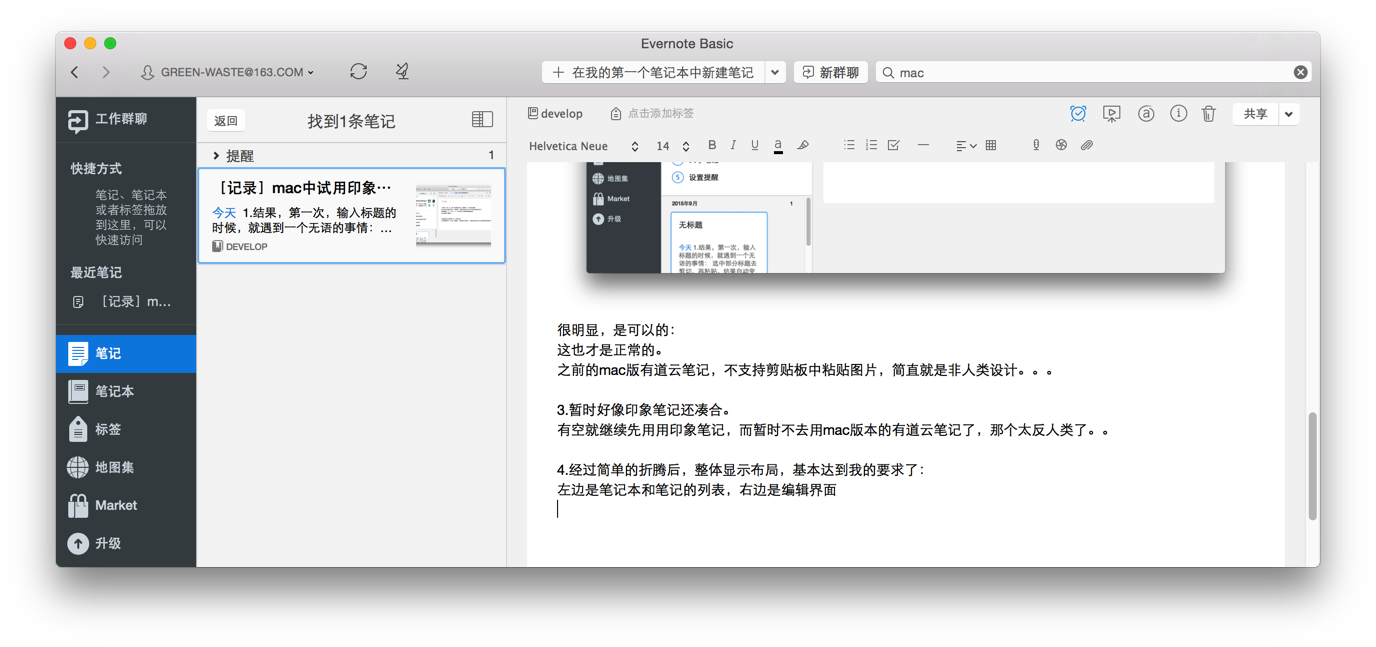Click the develop notebook selector

click(x=555, y=114)
